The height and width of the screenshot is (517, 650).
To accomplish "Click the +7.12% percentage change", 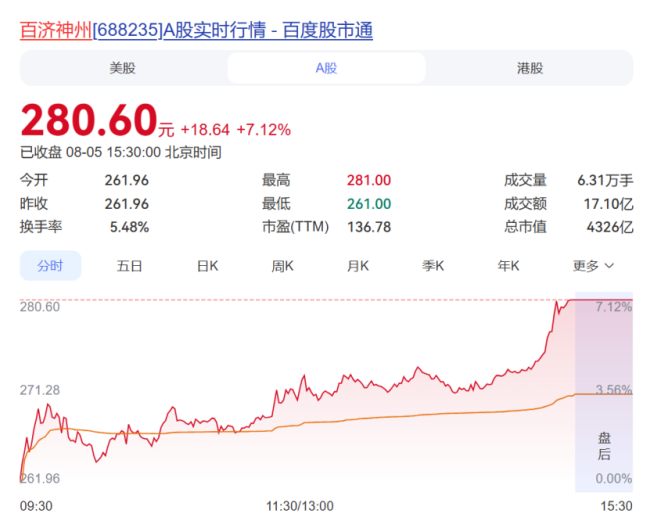I will tap(264, 130).
